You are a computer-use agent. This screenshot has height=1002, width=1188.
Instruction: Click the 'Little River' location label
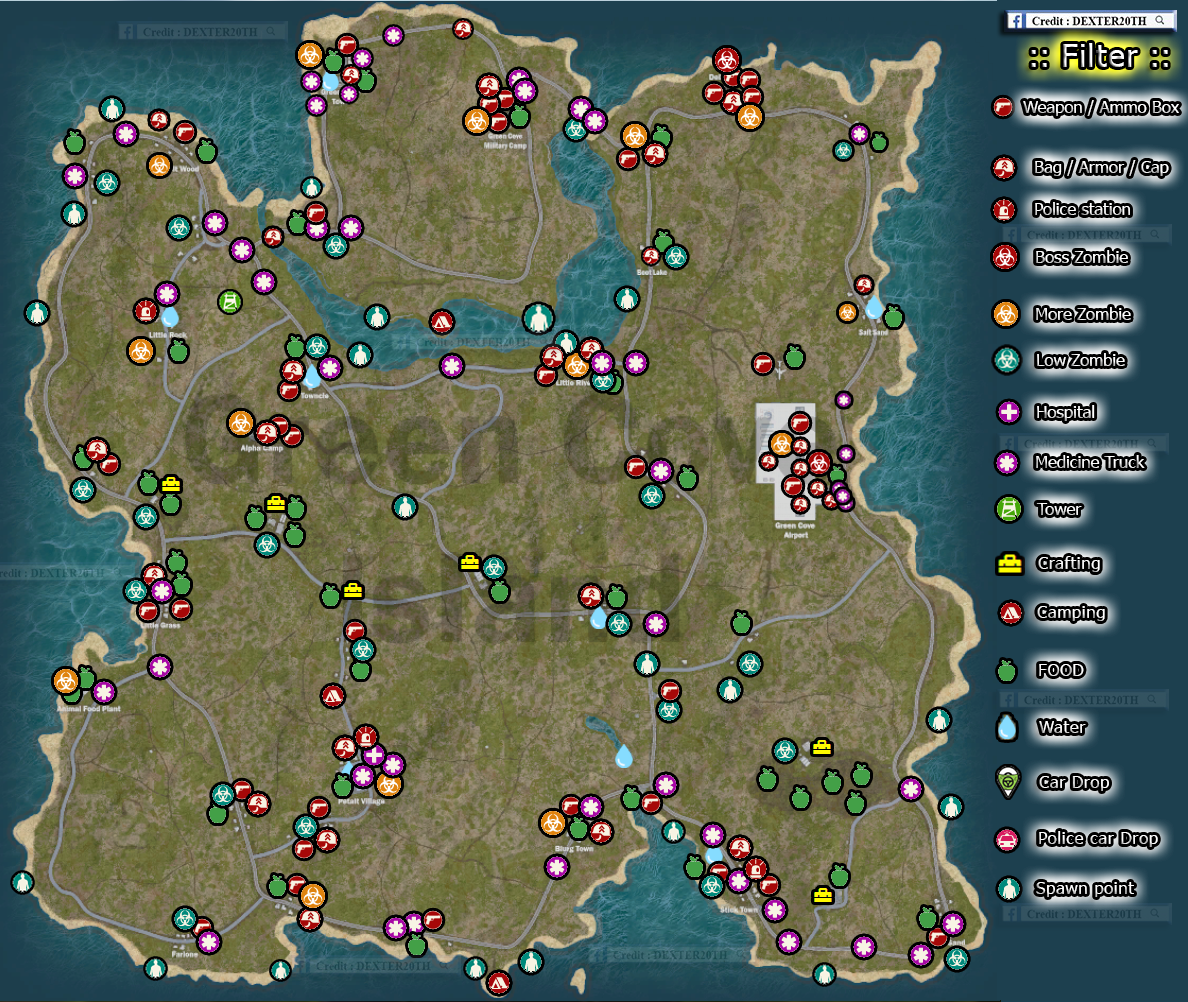point(573,382)
